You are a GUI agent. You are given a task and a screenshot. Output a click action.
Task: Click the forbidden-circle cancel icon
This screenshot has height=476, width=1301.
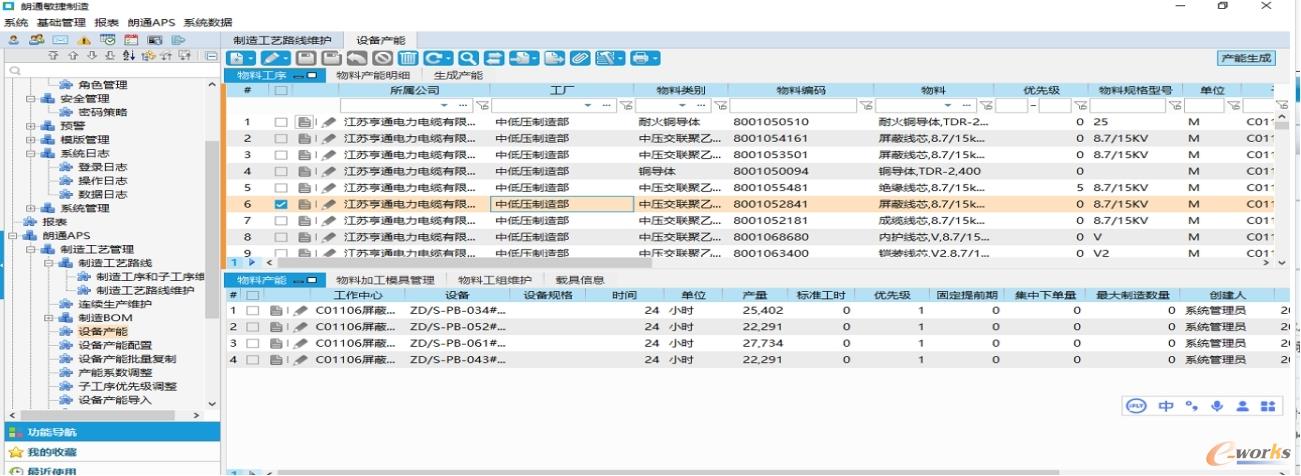383,58
